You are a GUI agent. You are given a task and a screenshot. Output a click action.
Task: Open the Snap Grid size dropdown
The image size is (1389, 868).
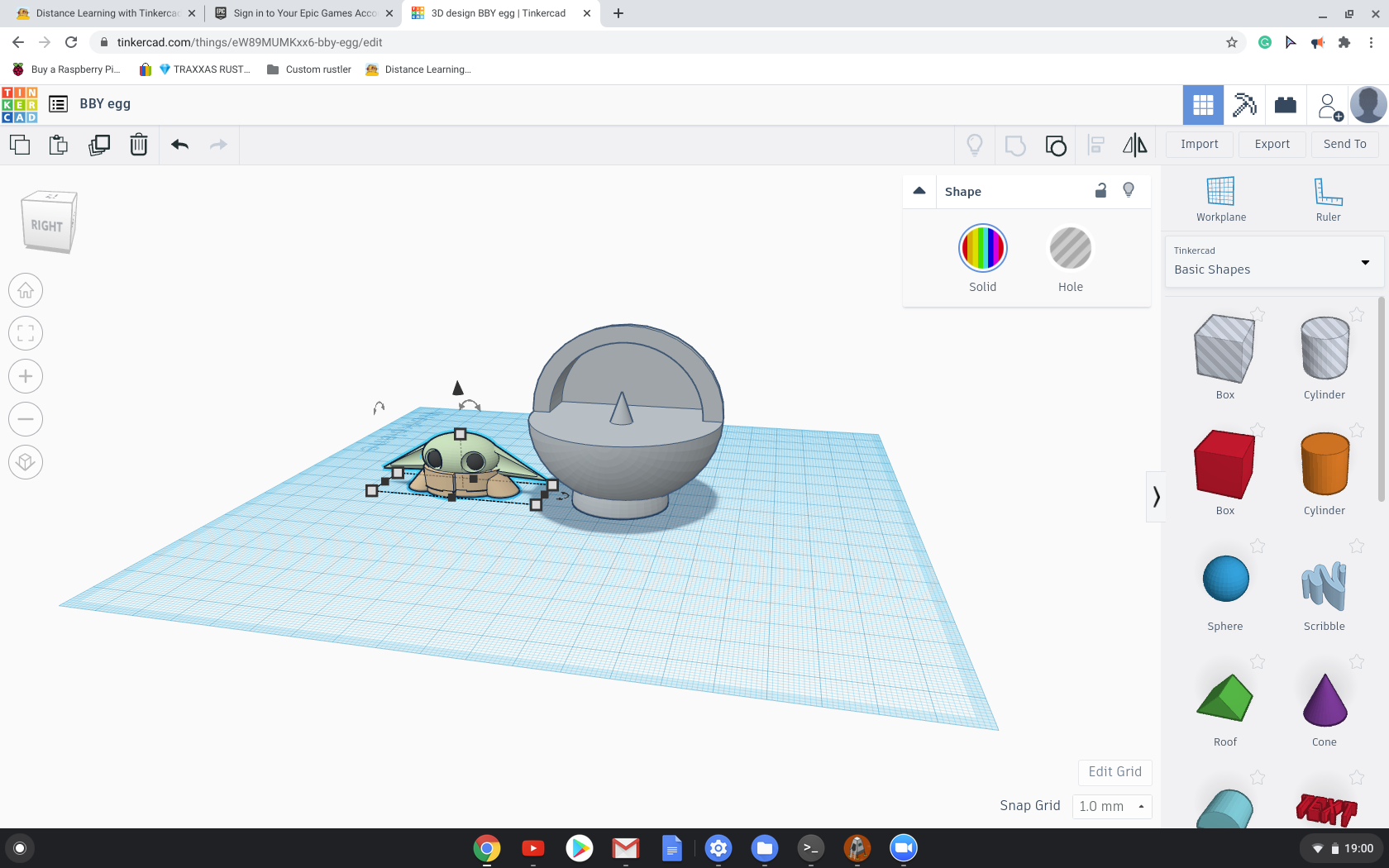tap(1111, 806)
